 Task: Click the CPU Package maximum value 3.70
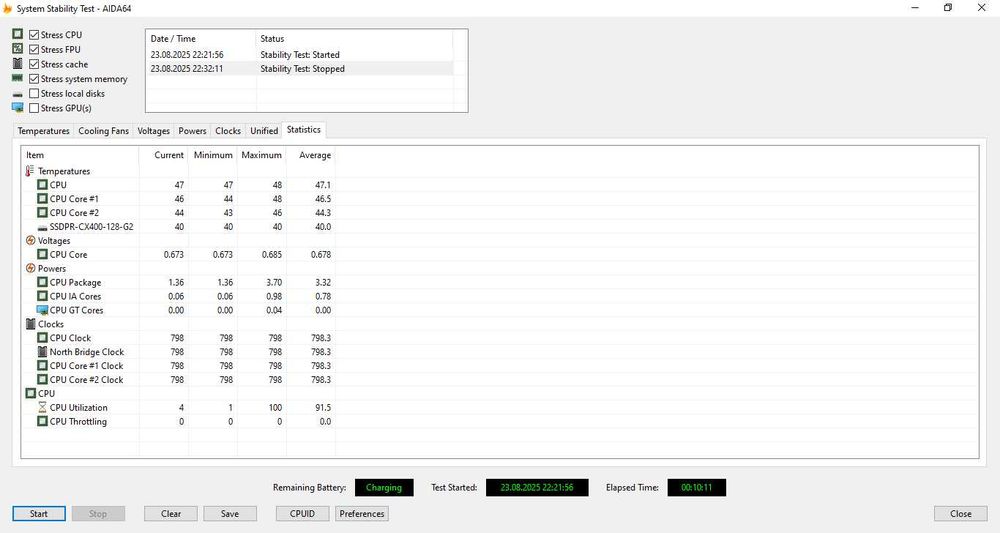coord(274,282)
